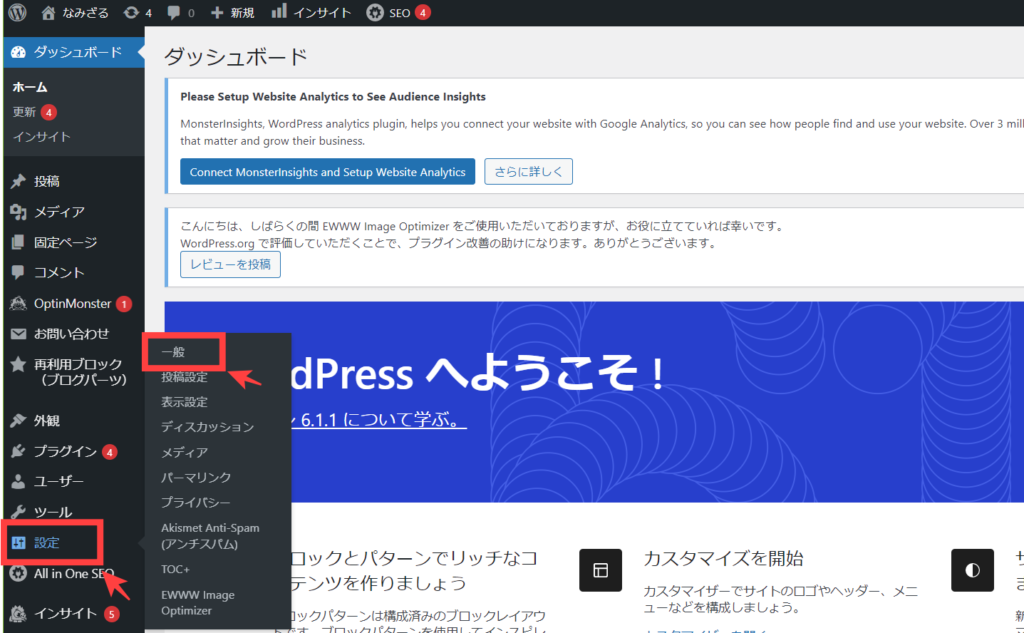Click the plug icon beside プラグイン
The width and height of the screenshot is (1024, 633).
(x=18, y=451)
